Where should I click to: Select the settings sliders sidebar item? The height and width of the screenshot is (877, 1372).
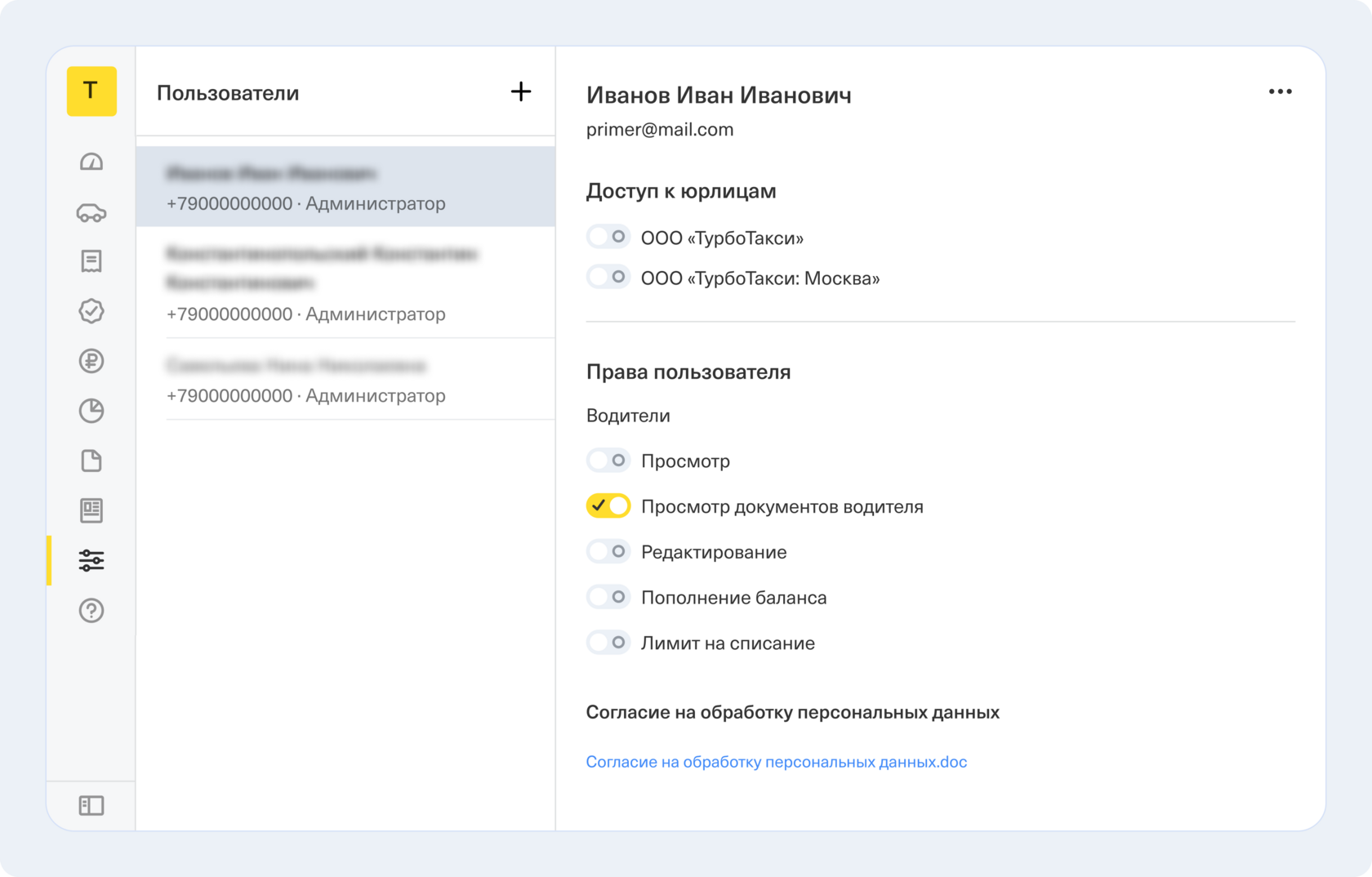coord(91,561)
